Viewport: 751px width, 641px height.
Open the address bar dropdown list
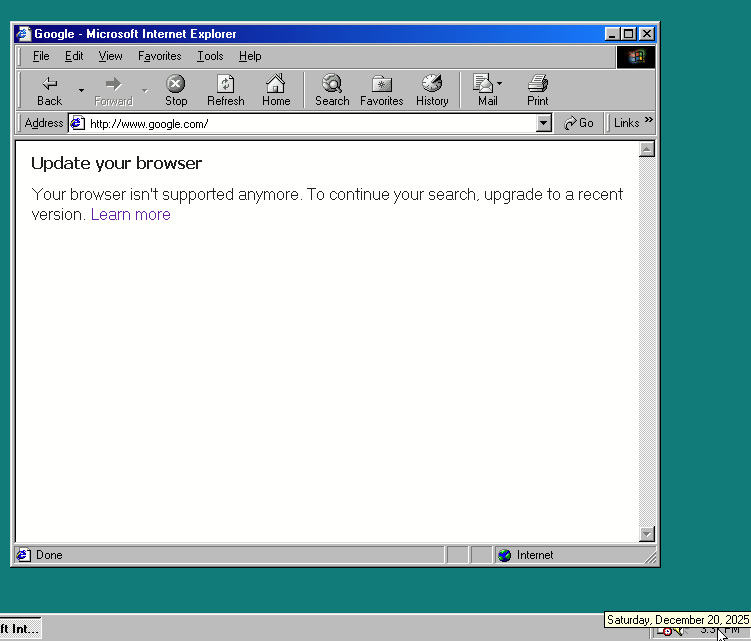tap(544, 123)
